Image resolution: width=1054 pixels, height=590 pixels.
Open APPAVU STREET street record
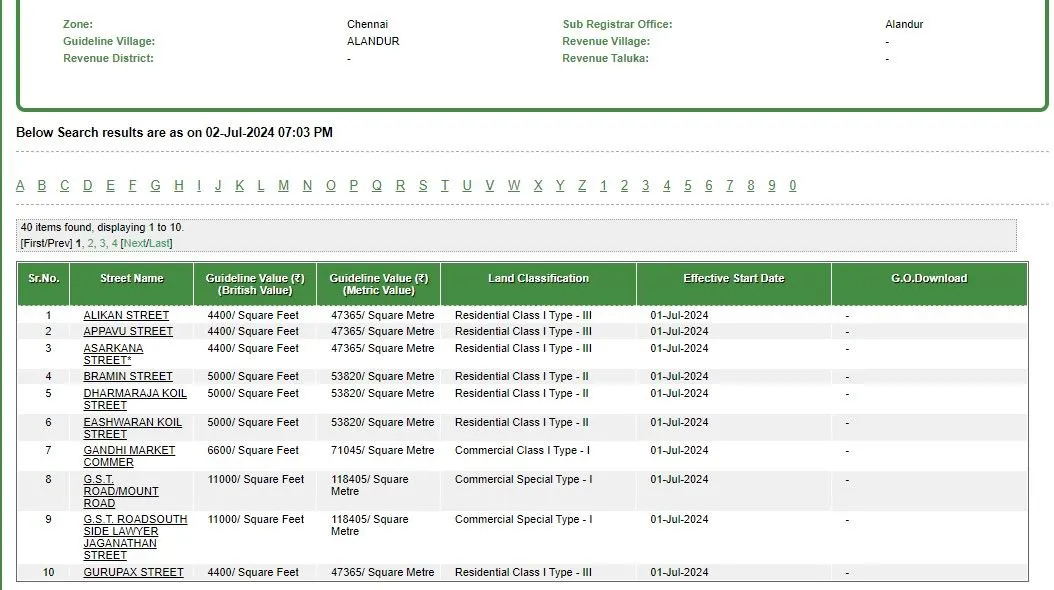[x=128, y=331]
